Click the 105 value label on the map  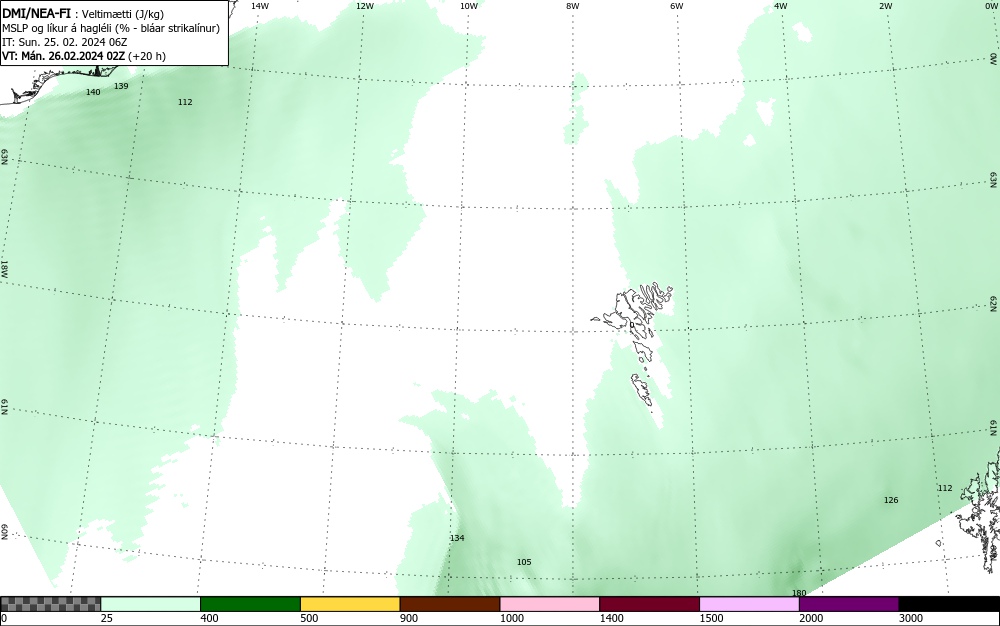[x=524, y=562]
